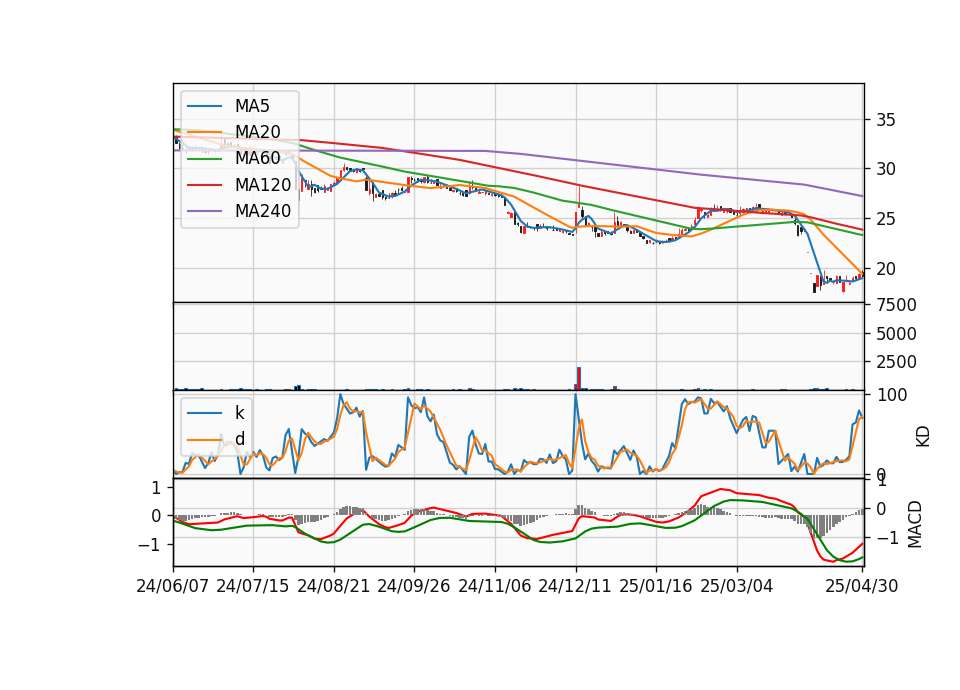Click the 24/12/11 date axis label

coord(575,586)
